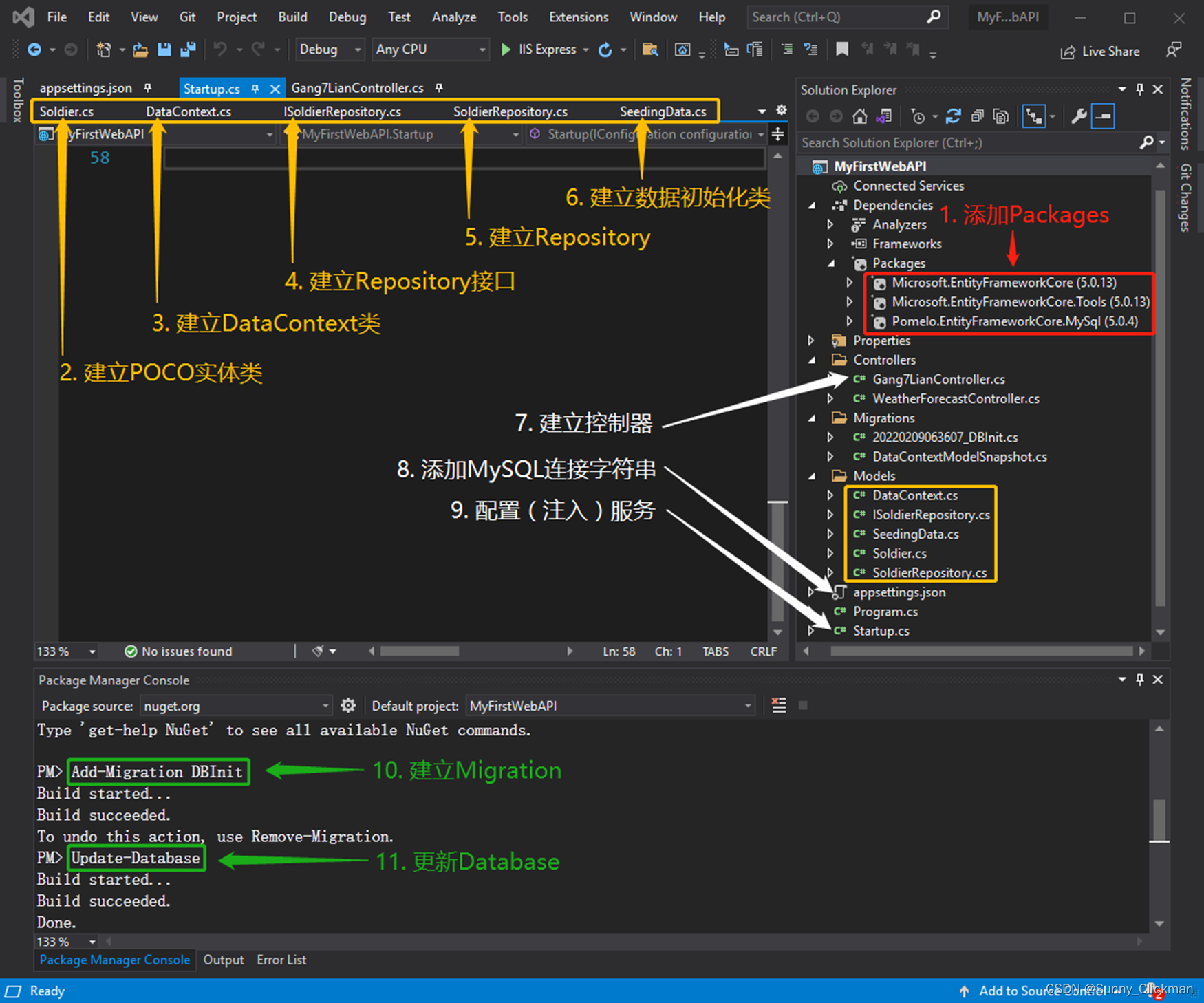Collapse the Packages node
This screenshot has width=1204, height=1003.
pos(831,263)
